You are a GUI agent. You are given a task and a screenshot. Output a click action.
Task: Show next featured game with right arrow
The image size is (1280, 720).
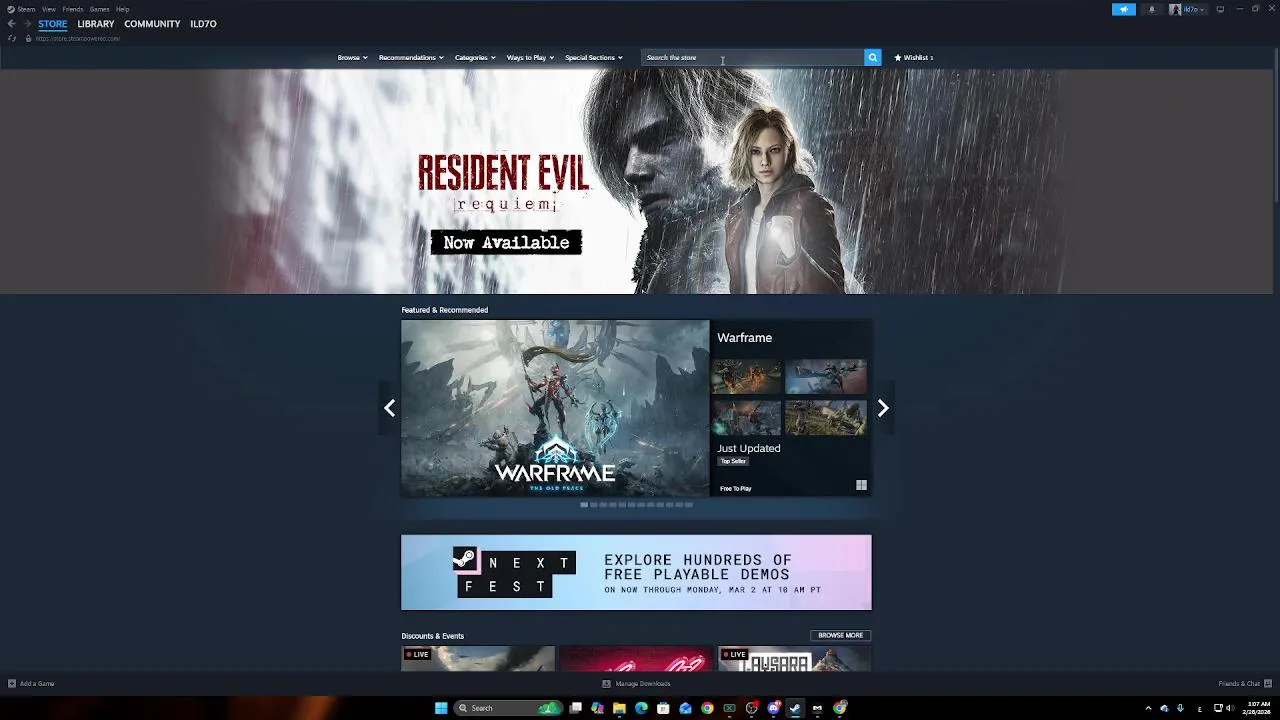(883, 408)
